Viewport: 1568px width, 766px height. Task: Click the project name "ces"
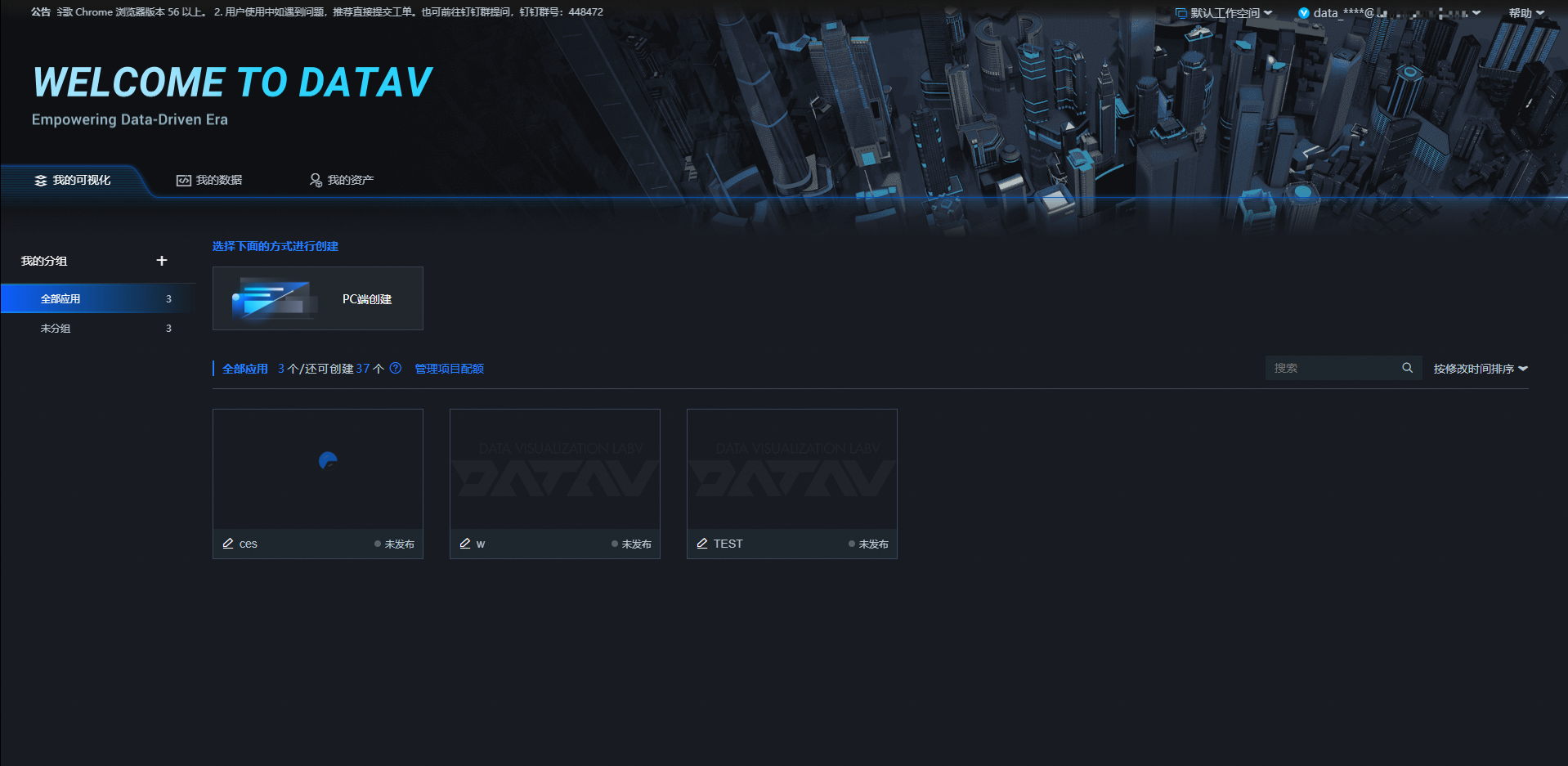pyautogui.click(x=249, y=544)
